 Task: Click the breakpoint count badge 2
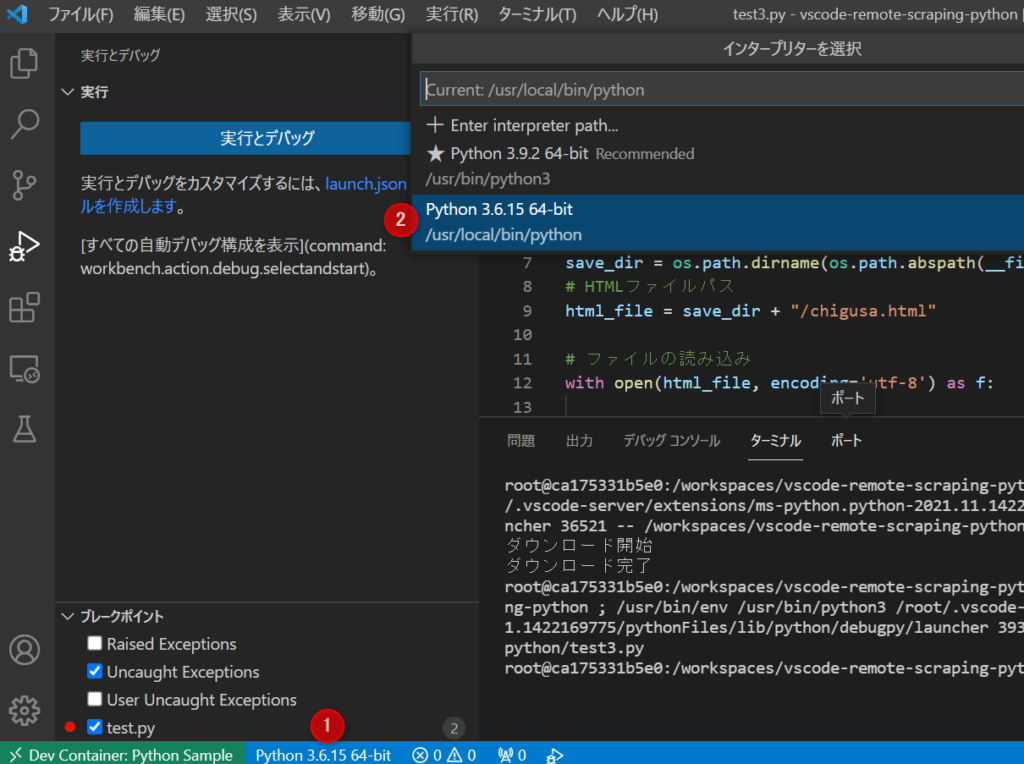click(455, 728)
